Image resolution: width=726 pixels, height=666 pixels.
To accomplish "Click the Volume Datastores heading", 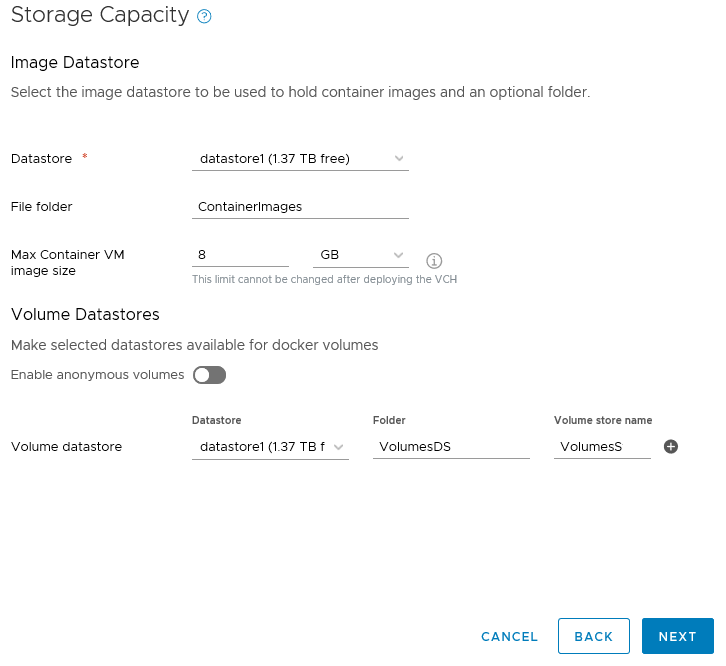I will (85, 314).
